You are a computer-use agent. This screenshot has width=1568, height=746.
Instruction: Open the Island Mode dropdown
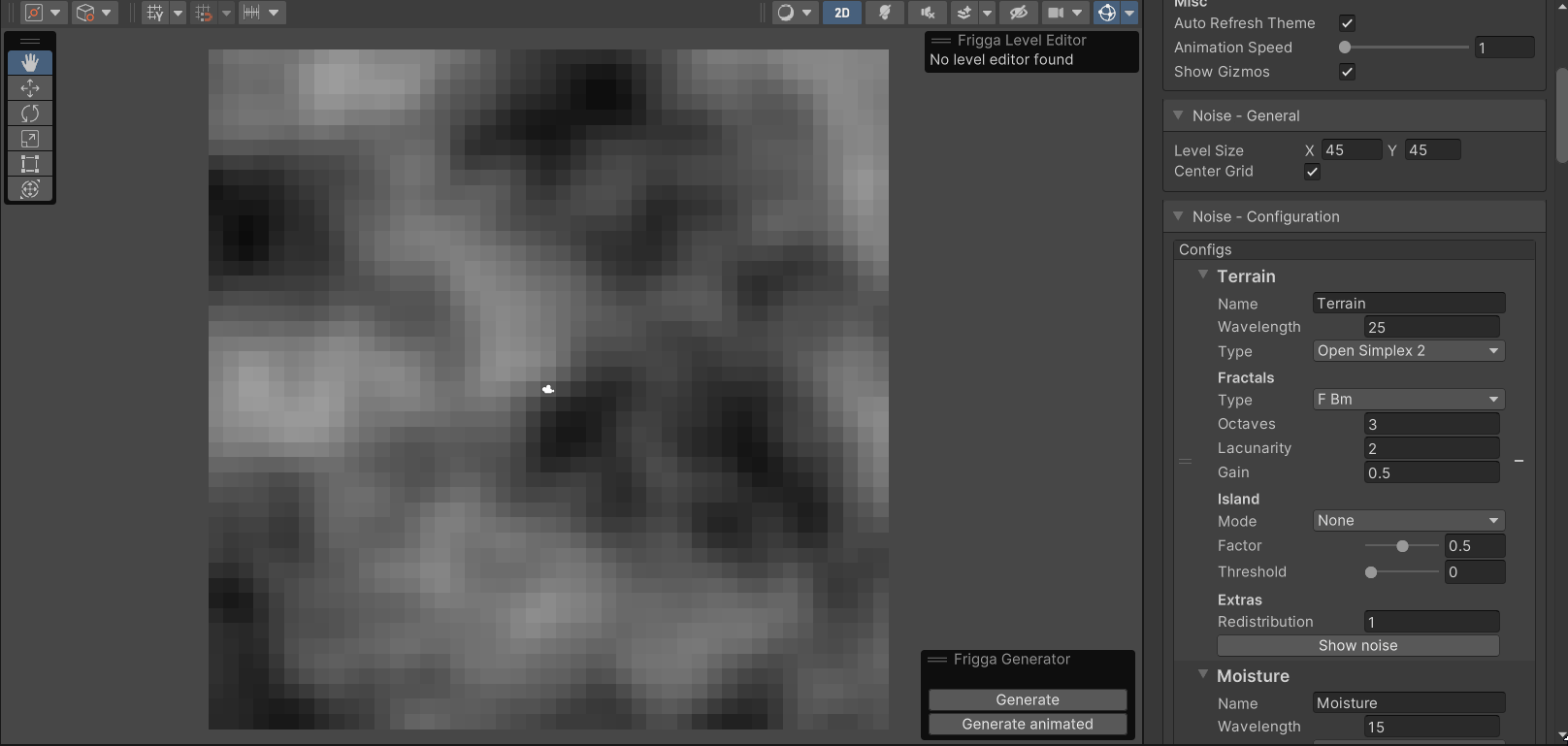click(x=1408, y=521)
